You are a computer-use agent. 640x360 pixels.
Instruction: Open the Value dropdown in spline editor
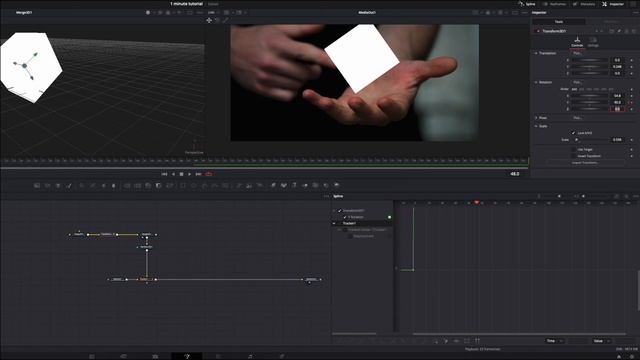point(602,341)
